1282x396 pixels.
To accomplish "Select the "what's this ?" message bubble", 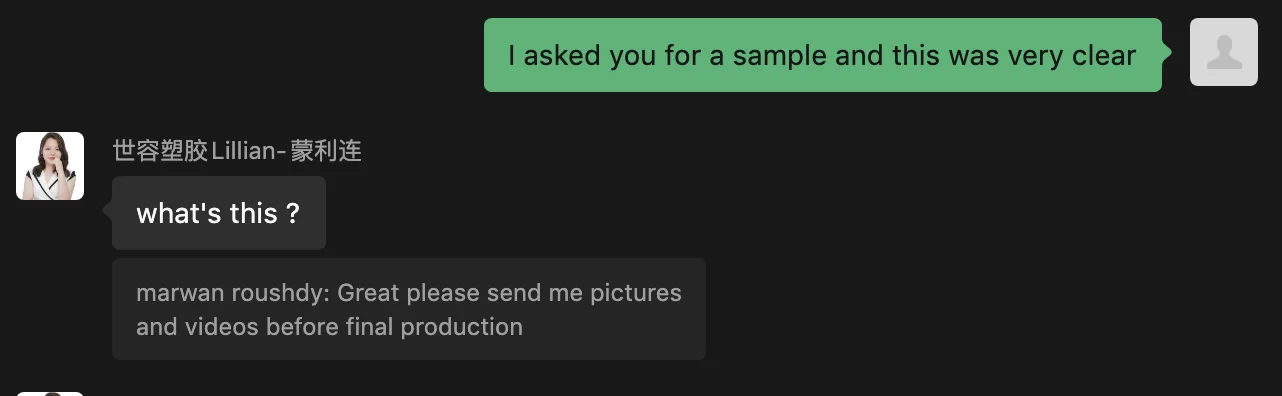I will (219, 213).
